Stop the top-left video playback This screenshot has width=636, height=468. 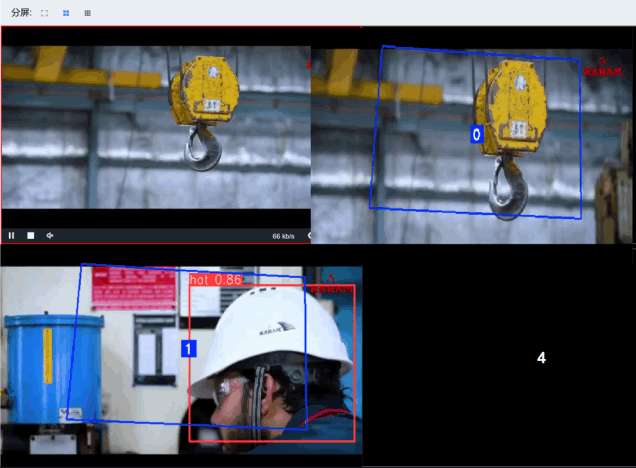(31, 236)
